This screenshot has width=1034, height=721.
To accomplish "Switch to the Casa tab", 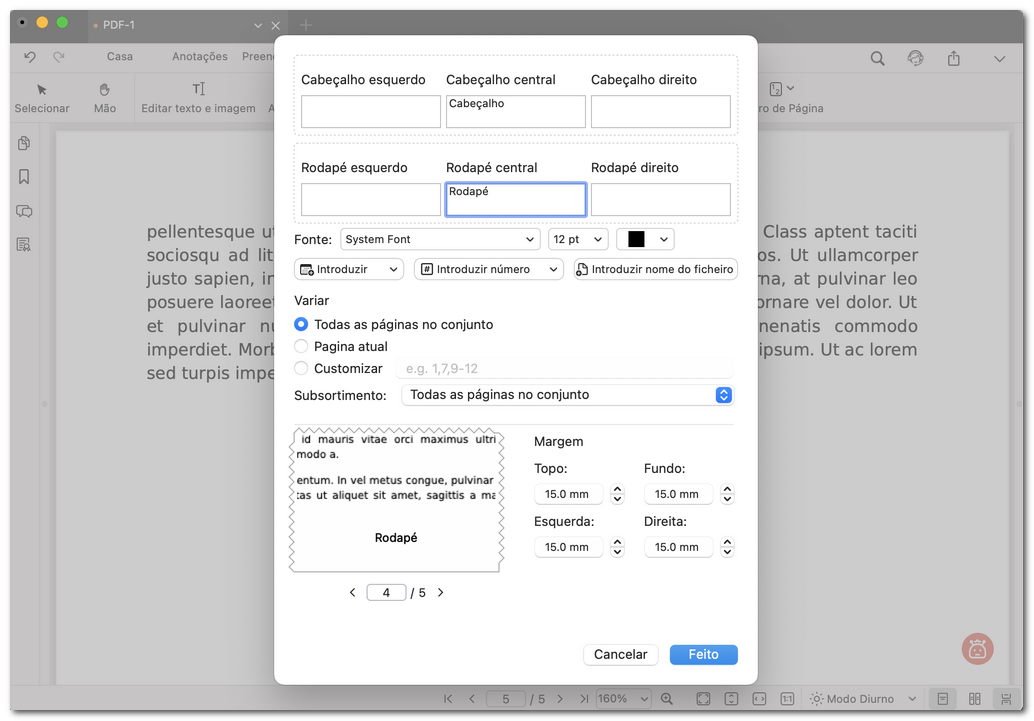I will coord(120,57).
